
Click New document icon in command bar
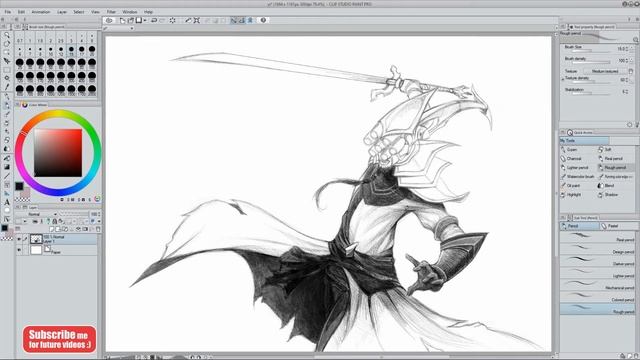click(122, 20)
